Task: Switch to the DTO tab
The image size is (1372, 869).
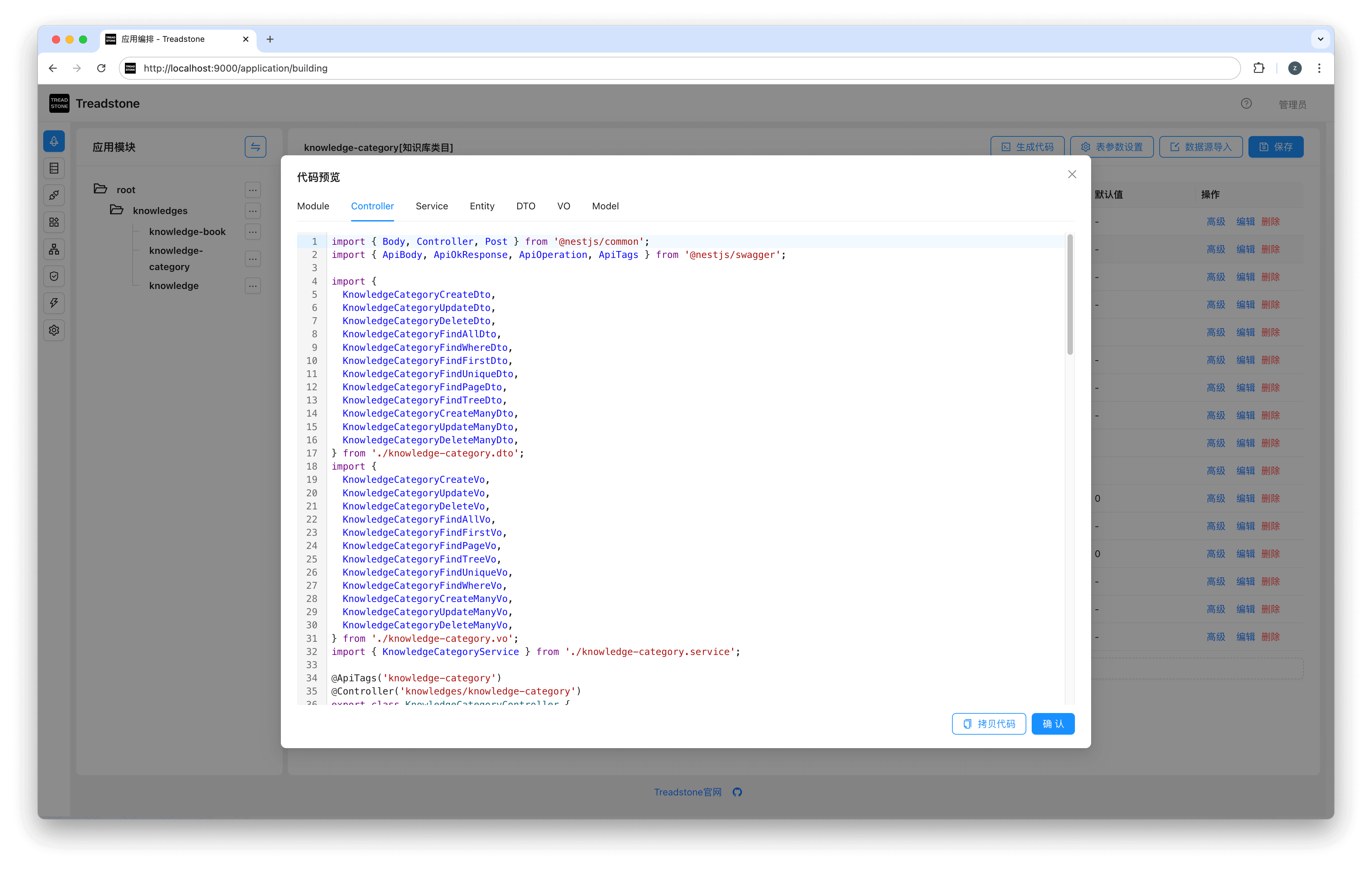Action: pyautogui.click(x=525, y=206)
